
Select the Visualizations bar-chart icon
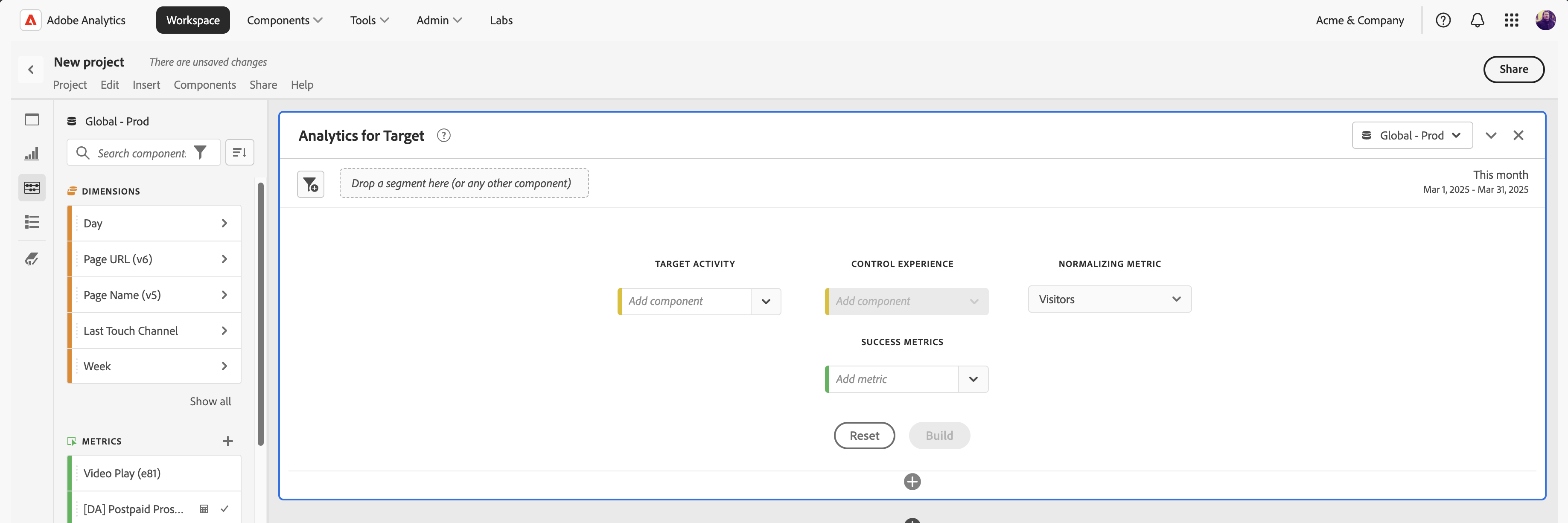[x=32, y=153]
